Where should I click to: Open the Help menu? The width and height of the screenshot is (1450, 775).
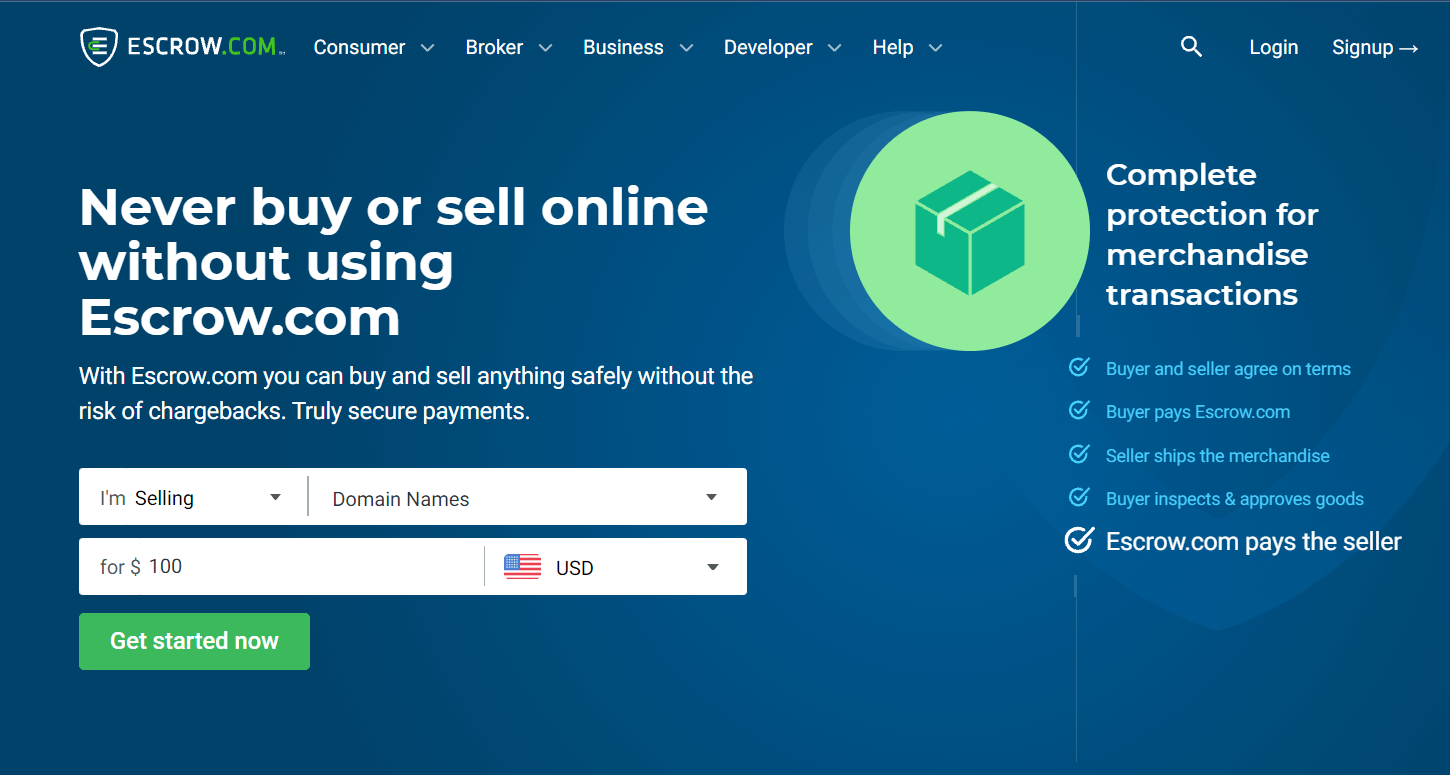pyautogui.click(x=893, y=47)
